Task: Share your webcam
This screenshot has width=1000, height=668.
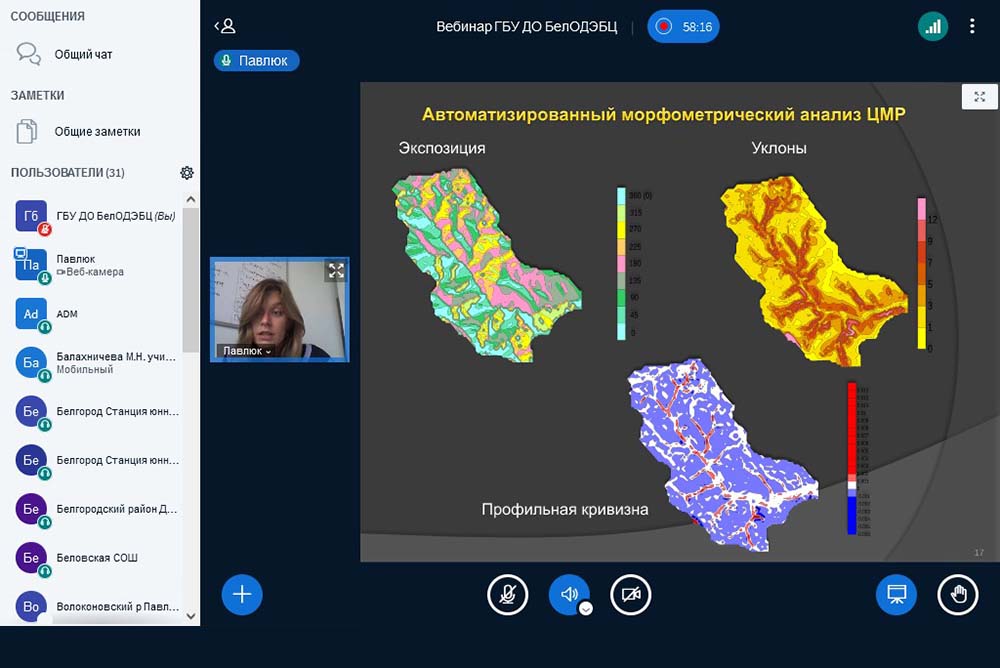Action: (x=631, y=595)
